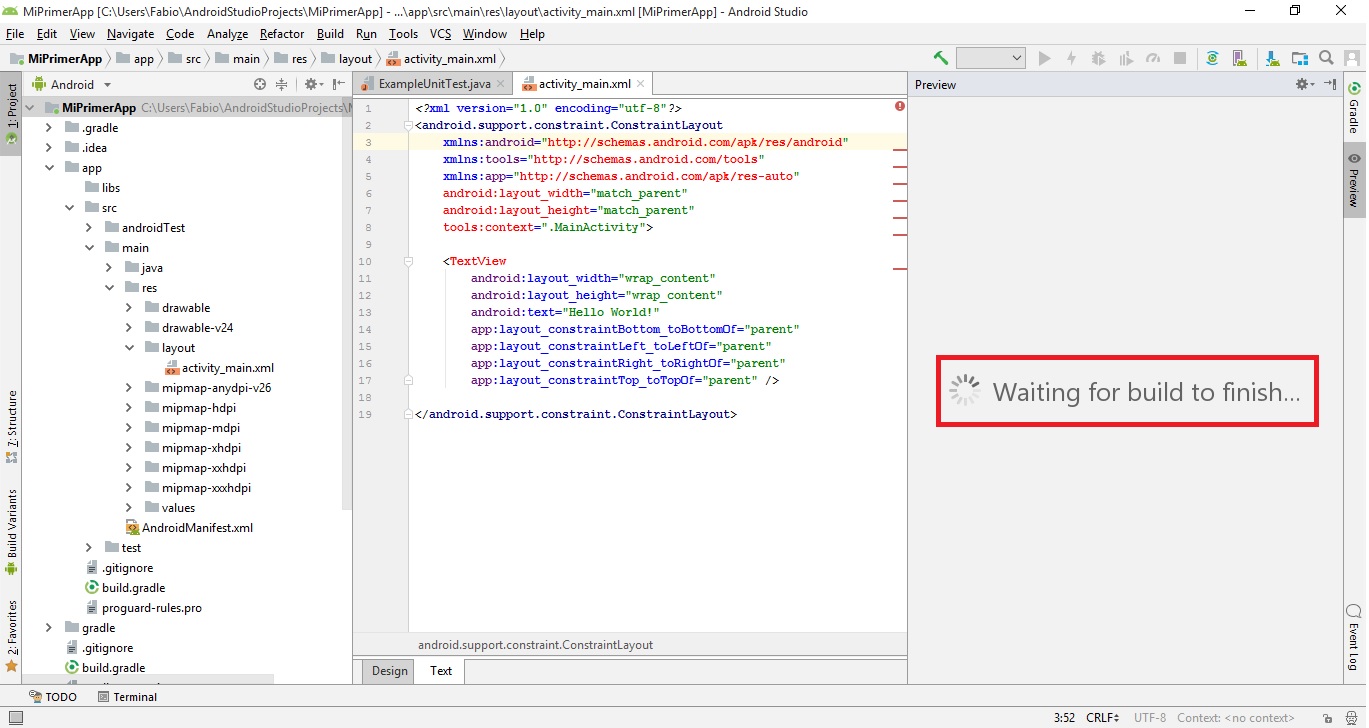Open the SDK Manager download icon
This screenshot has height=728, width=1369.
coord(1272,59)
